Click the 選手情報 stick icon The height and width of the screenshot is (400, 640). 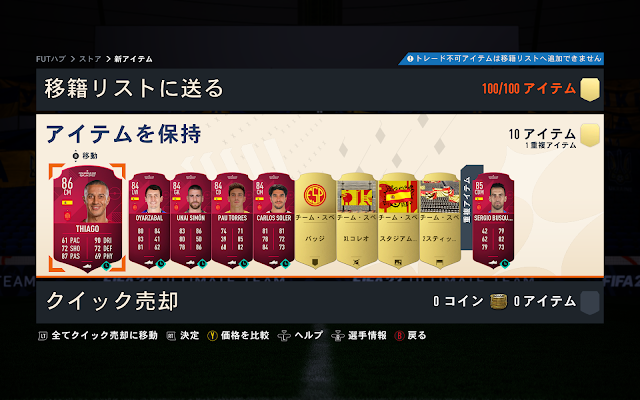pos(338,336)
